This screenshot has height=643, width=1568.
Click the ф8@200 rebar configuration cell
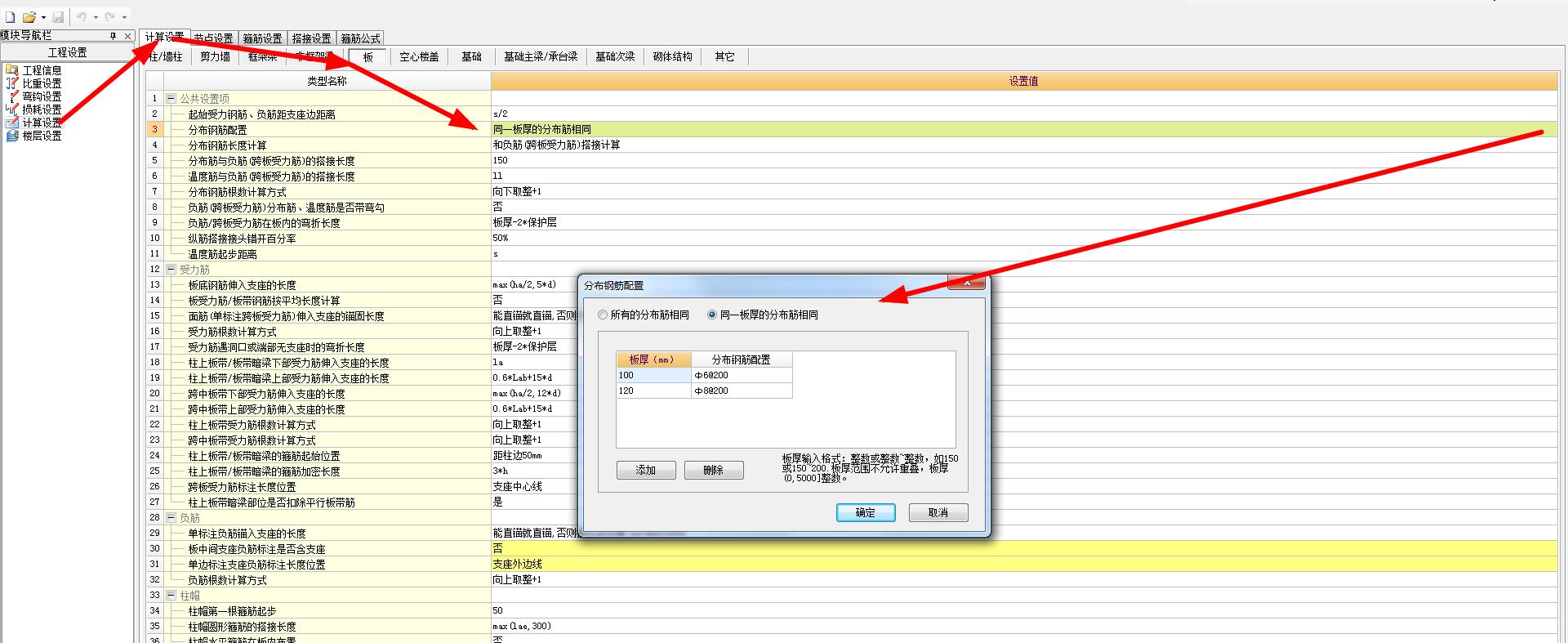742,391
